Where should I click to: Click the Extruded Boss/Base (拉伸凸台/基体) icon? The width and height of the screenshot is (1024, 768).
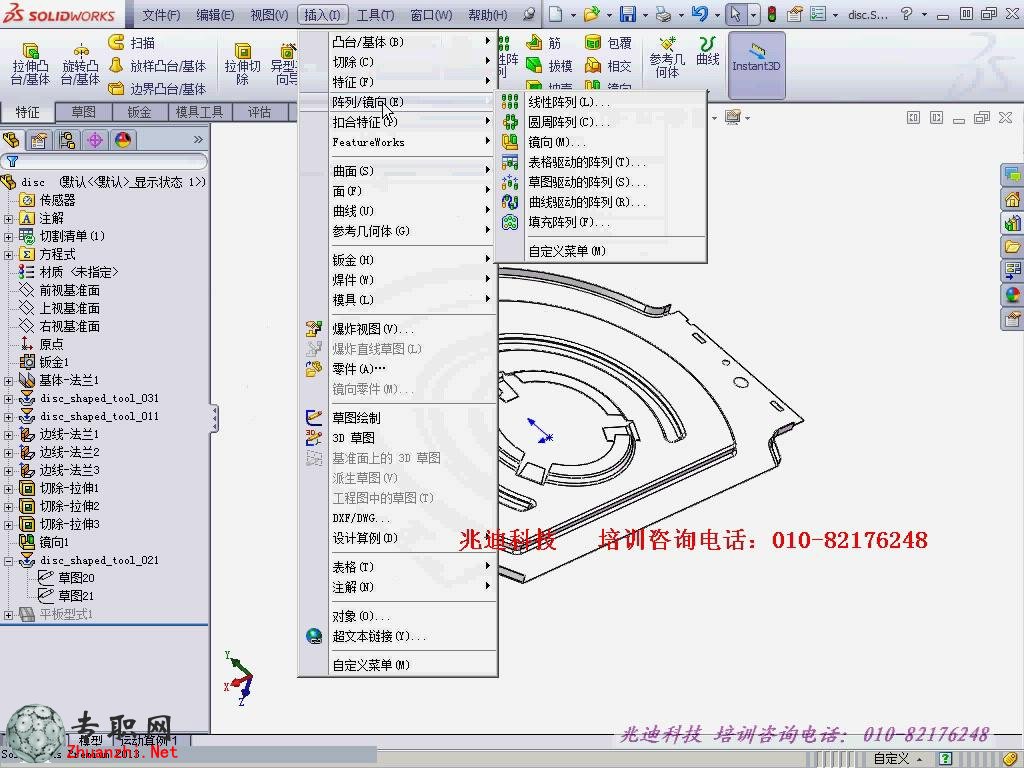point(30,64)
